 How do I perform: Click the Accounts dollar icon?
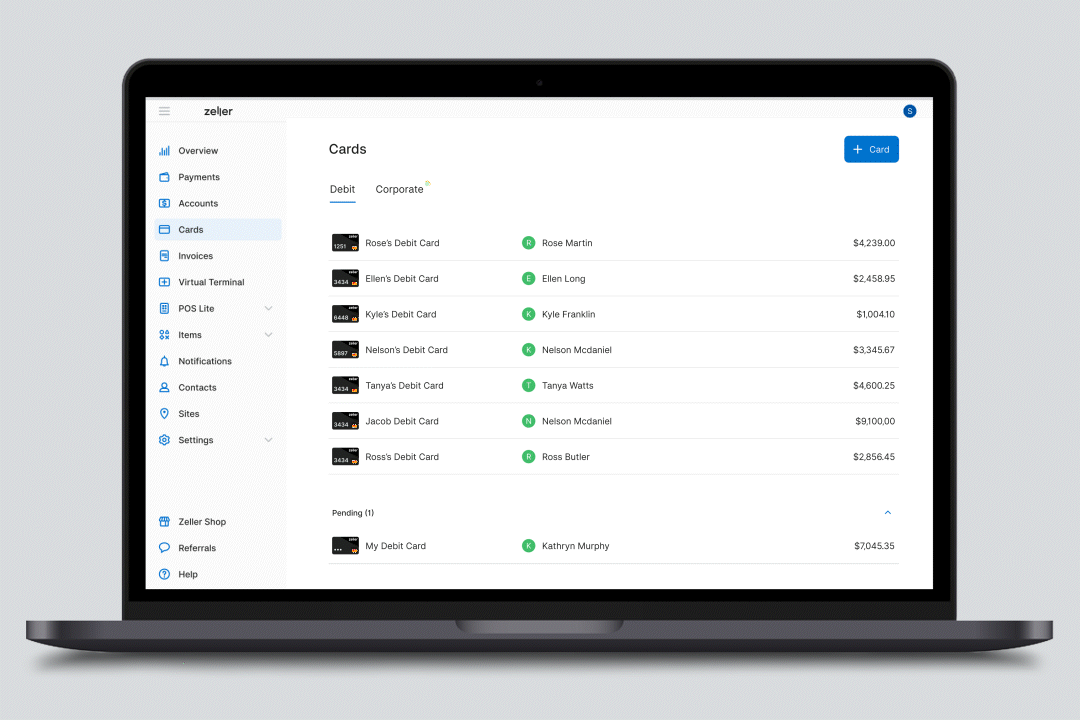[164, 203]
